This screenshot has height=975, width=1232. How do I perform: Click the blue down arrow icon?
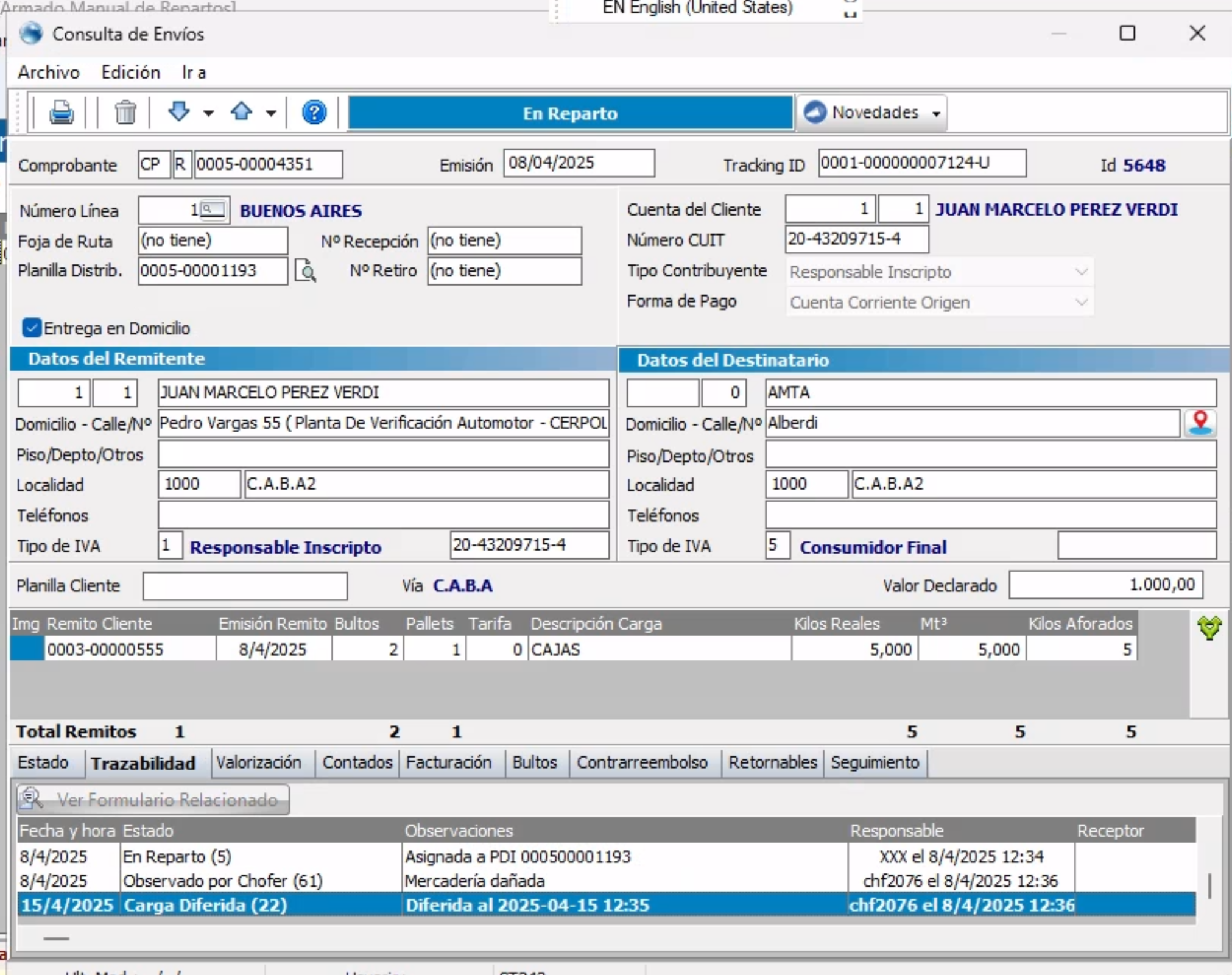click(178, 111)
